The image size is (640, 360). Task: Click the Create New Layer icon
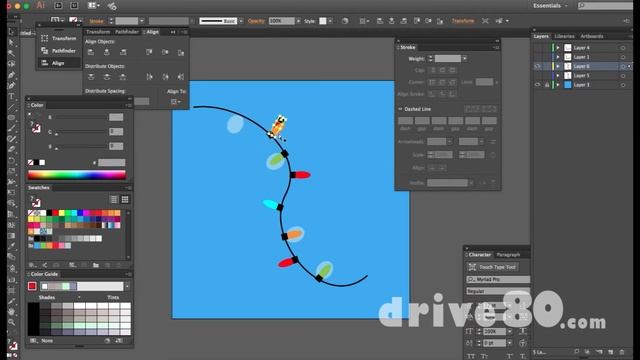pos(611,352)
